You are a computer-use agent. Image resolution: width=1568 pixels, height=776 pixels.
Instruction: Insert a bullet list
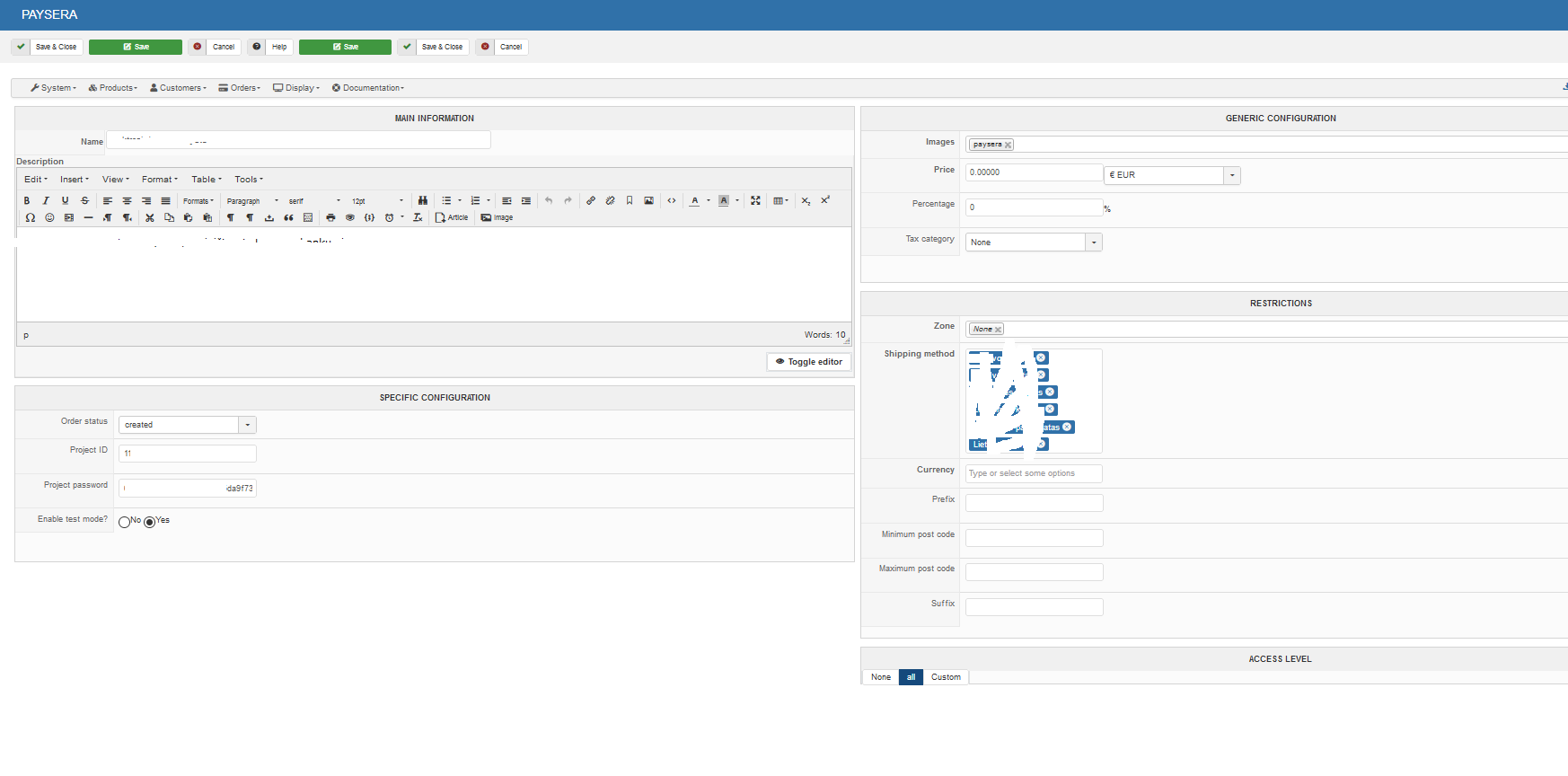[x=446, y=201]
